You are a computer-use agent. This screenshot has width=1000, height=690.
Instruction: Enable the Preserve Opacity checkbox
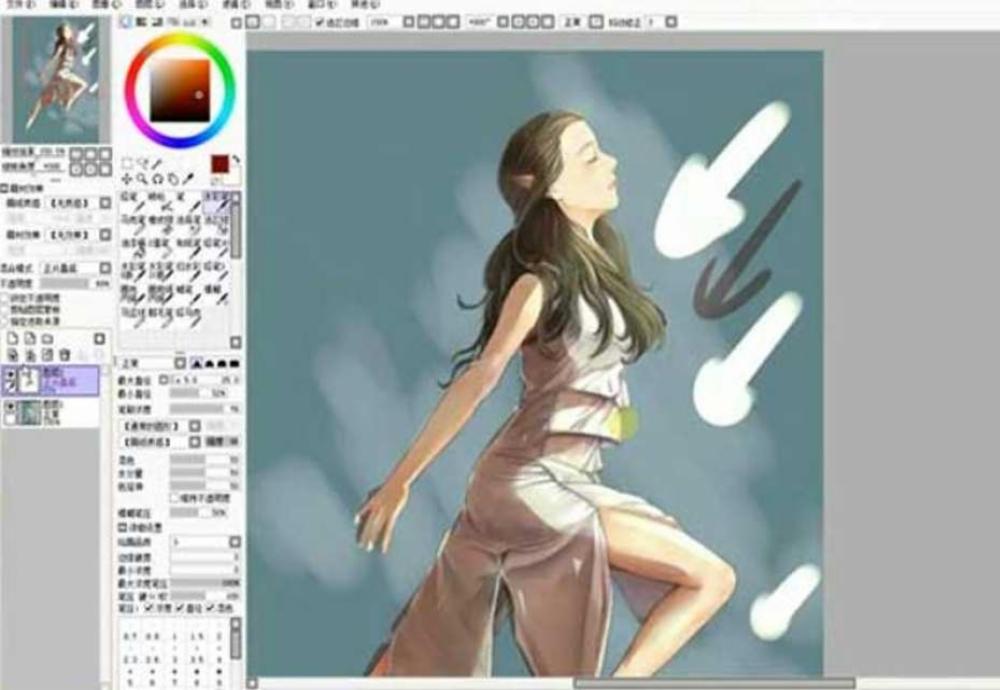tap(6, 298)
